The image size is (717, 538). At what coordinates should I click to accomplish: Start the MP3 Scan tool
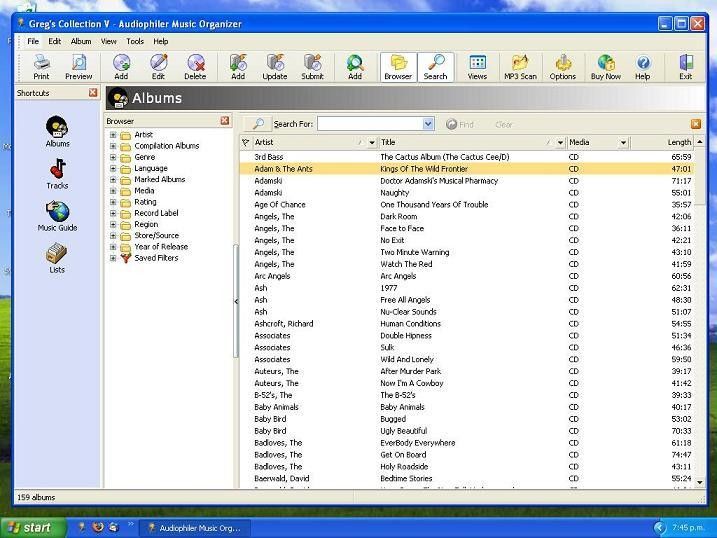tap(520, 67)
